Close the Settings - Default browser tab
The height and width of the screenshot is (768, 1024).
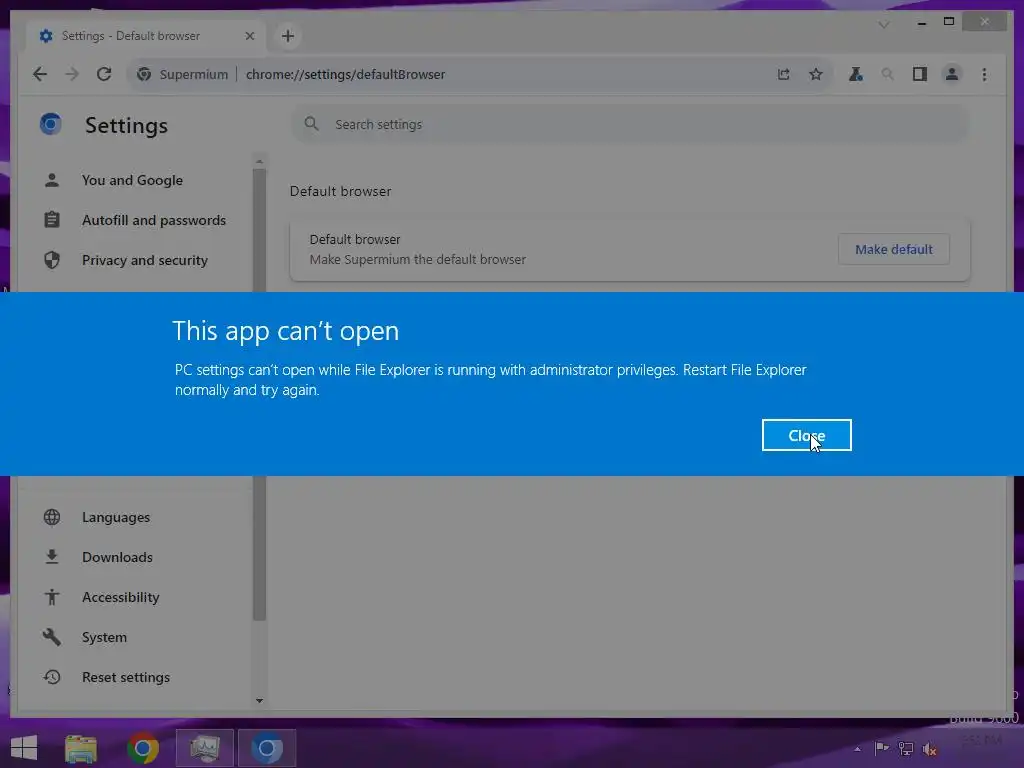[x=249, y=36]
